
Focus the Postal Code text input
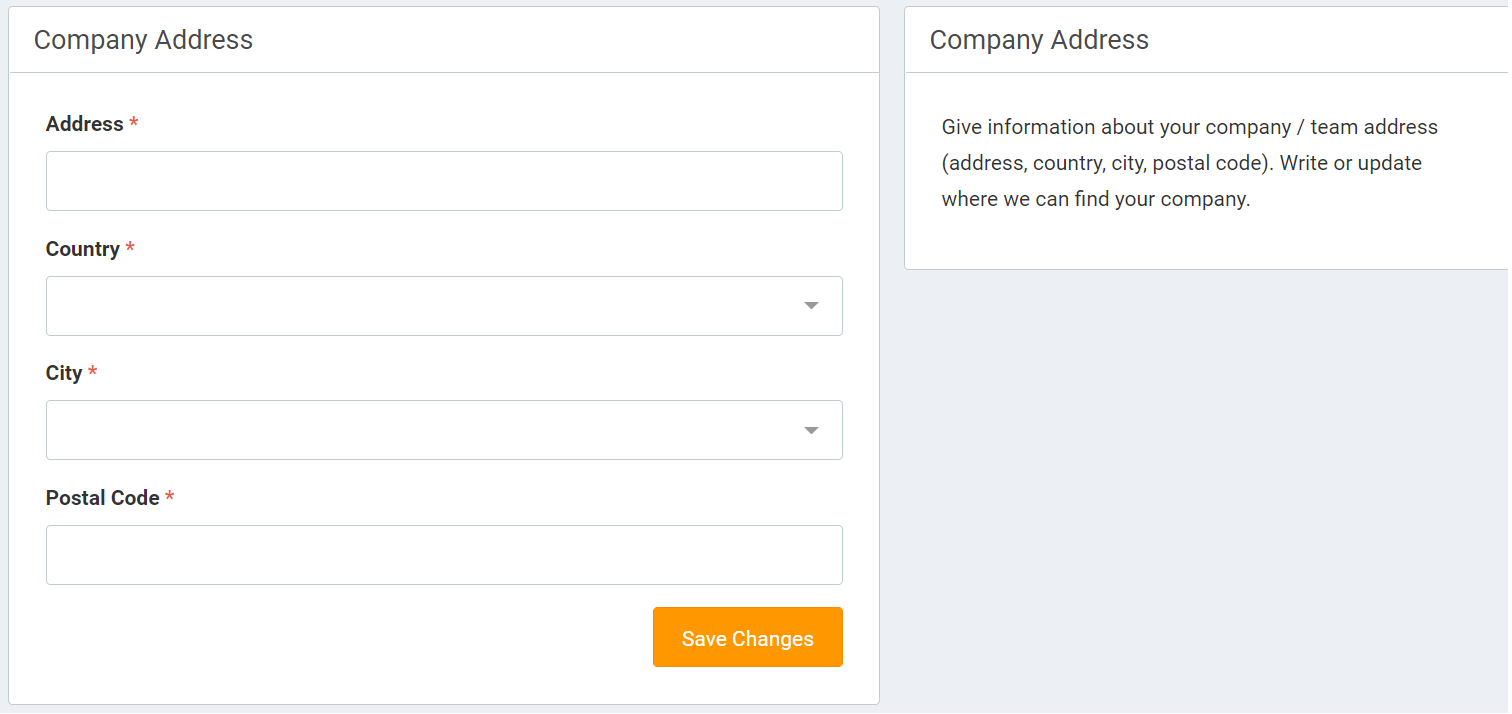(x=444, y=555)
